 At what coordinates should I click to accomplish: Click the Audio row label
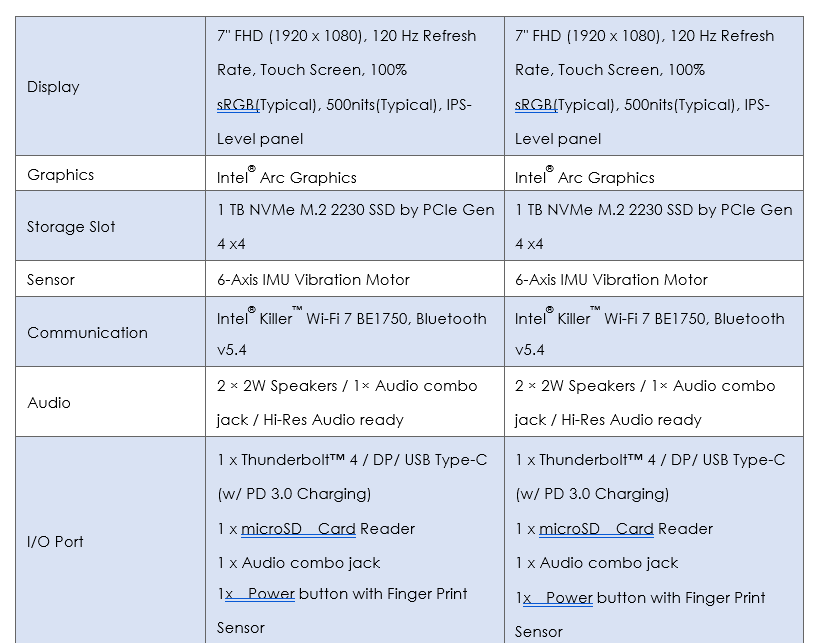click(49, 403)
